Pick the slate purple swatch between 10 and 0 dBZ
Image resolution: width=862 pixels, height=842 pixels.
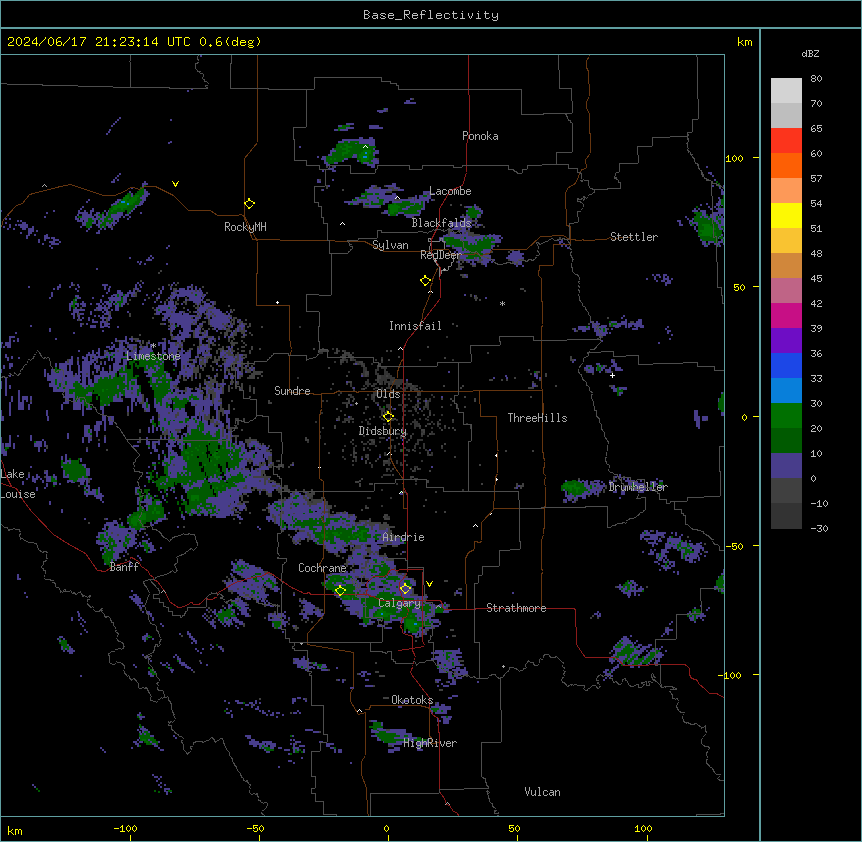tap(786, 466)
